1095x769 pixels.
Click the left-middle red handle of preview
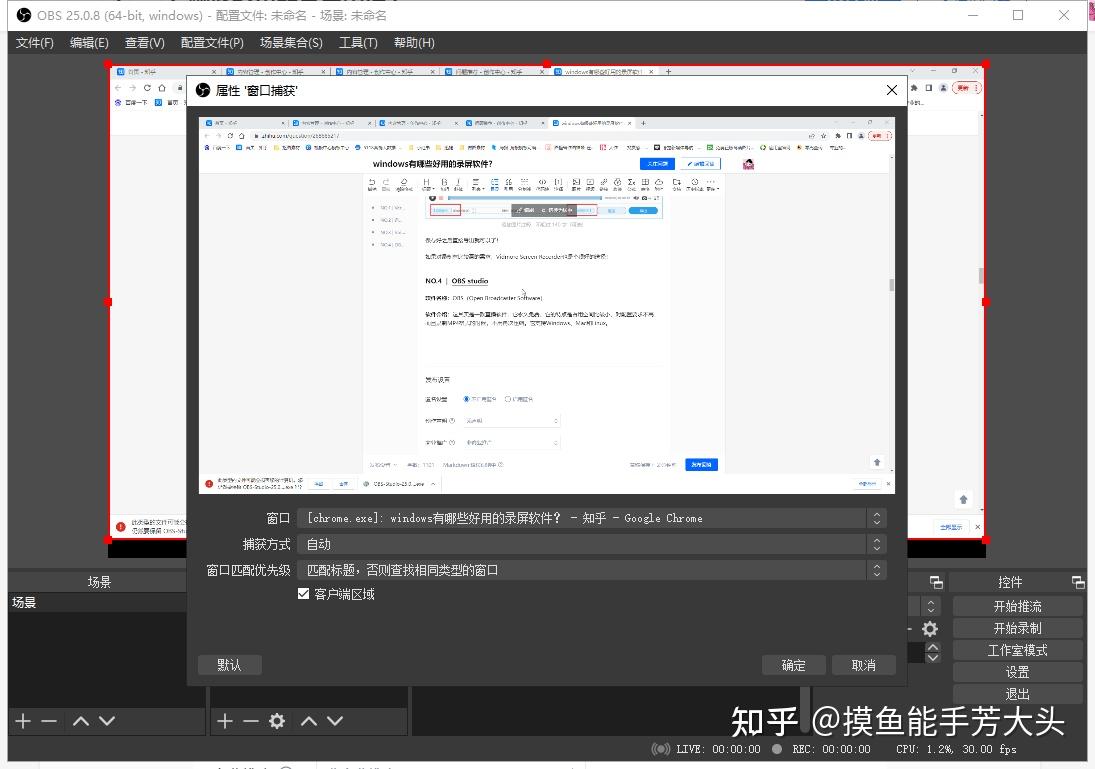pyautogui.click(x=108, y=302)
